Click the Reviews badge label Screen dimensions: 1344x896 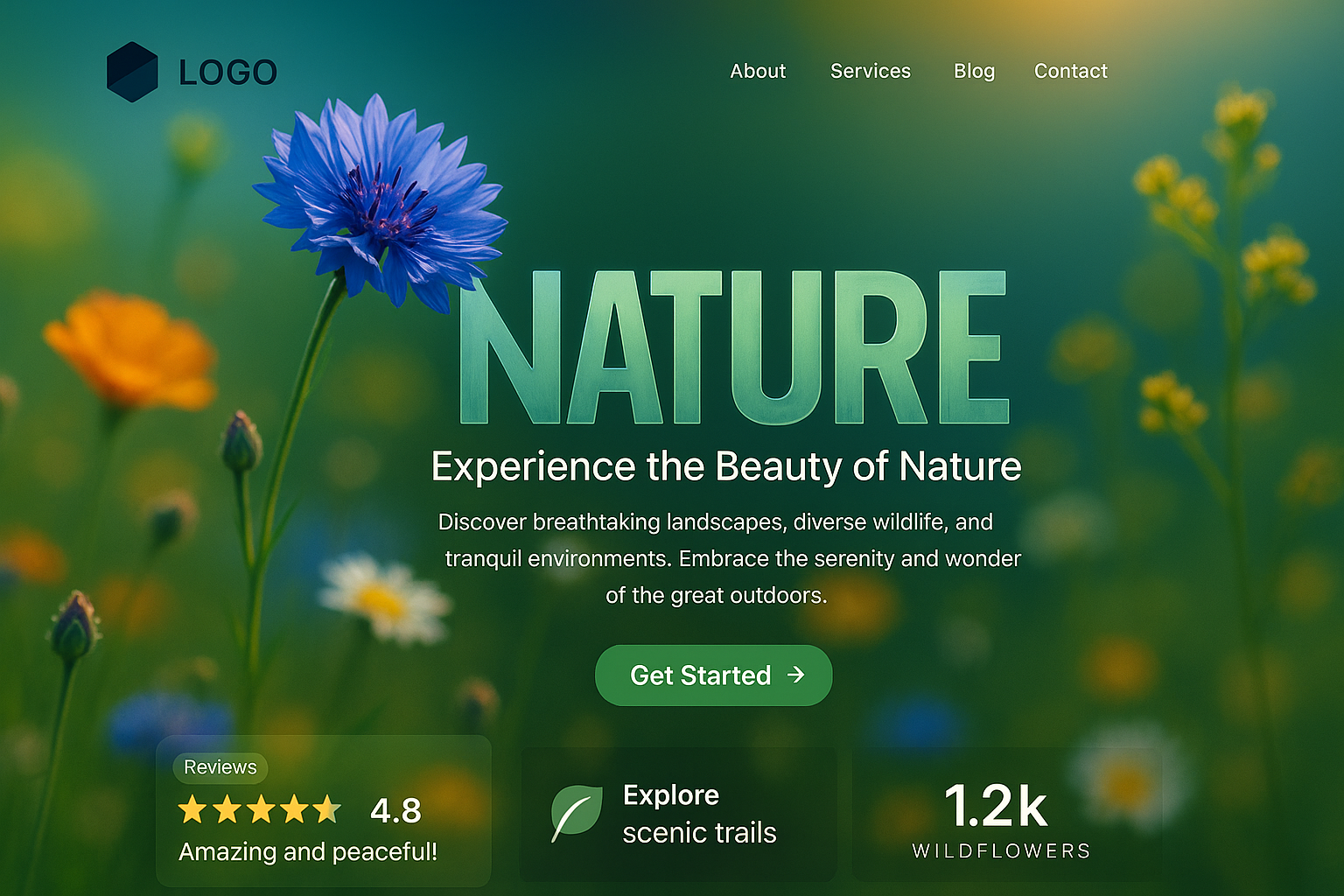click(220, 767)
